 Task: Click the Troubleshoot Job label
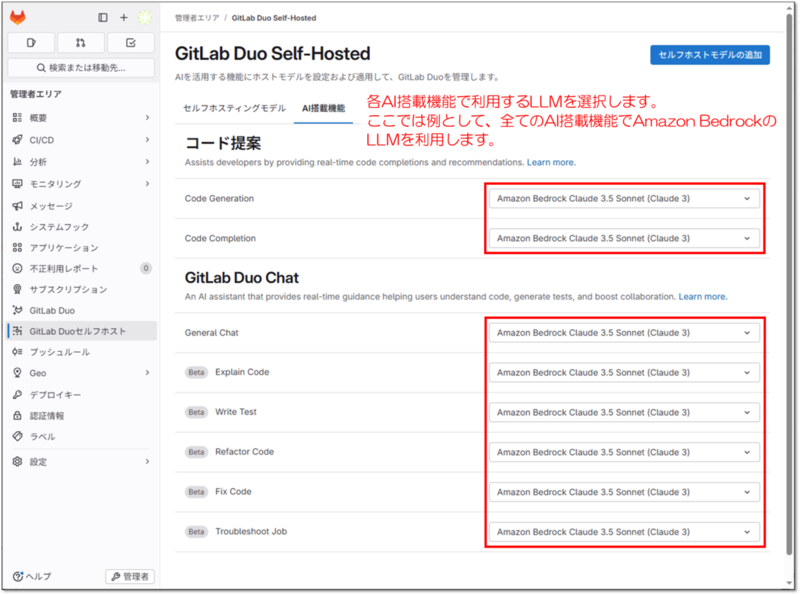251,531
